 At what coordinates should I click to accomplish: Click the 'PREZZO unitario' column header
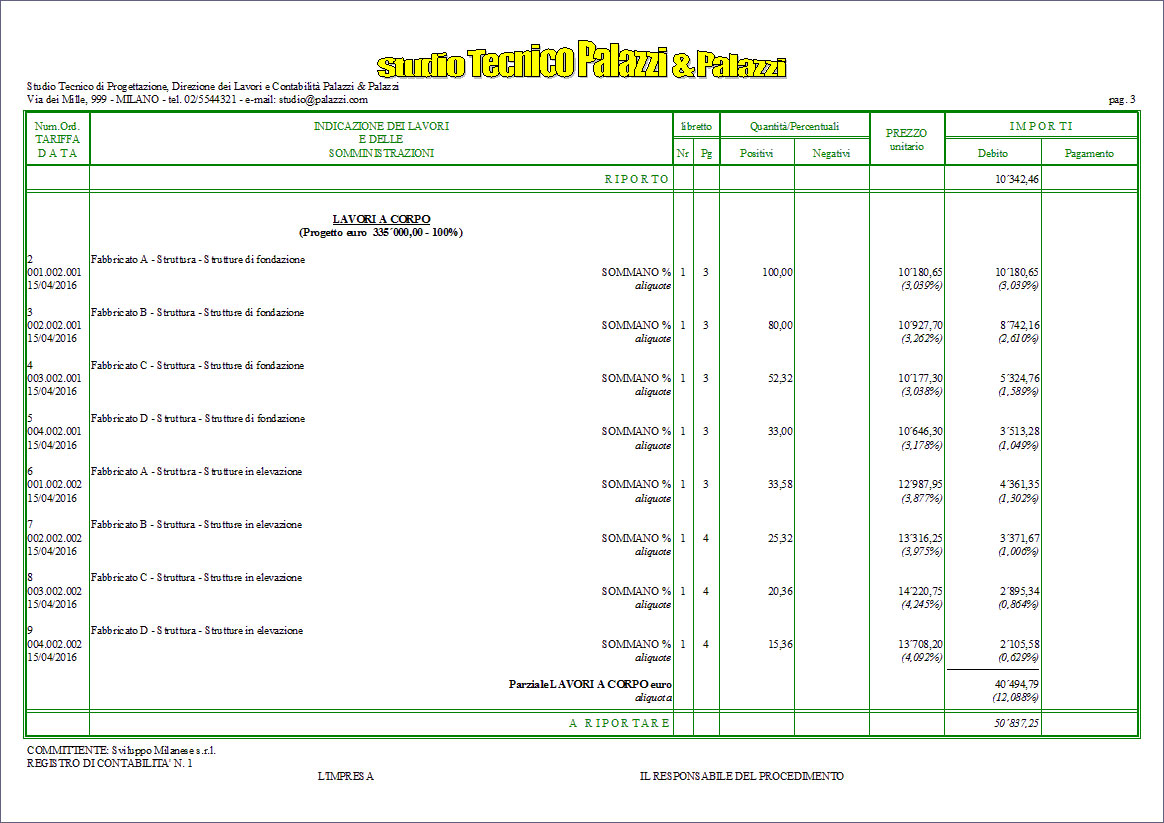(x=906, y=139)
